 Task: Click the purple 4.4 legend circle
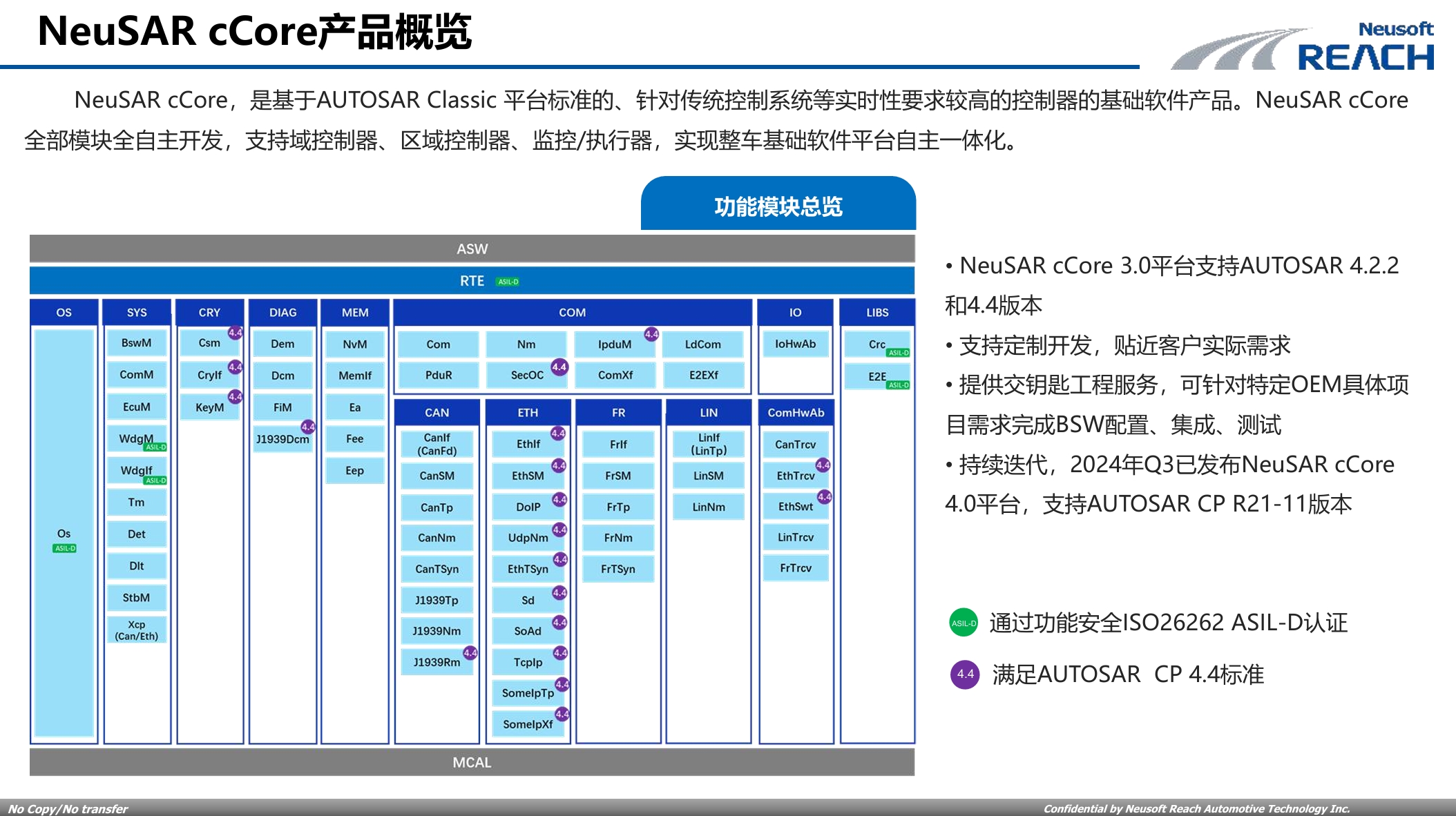(x=965, y=674)
